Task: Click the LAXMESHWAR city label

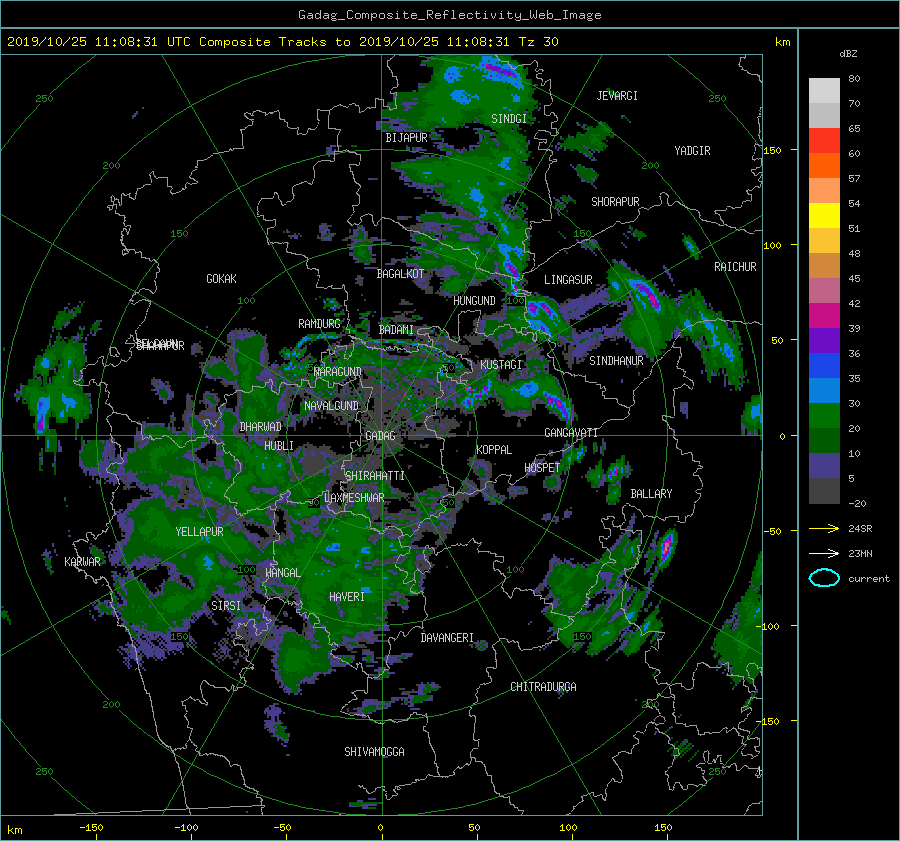Action: point(354,498)
